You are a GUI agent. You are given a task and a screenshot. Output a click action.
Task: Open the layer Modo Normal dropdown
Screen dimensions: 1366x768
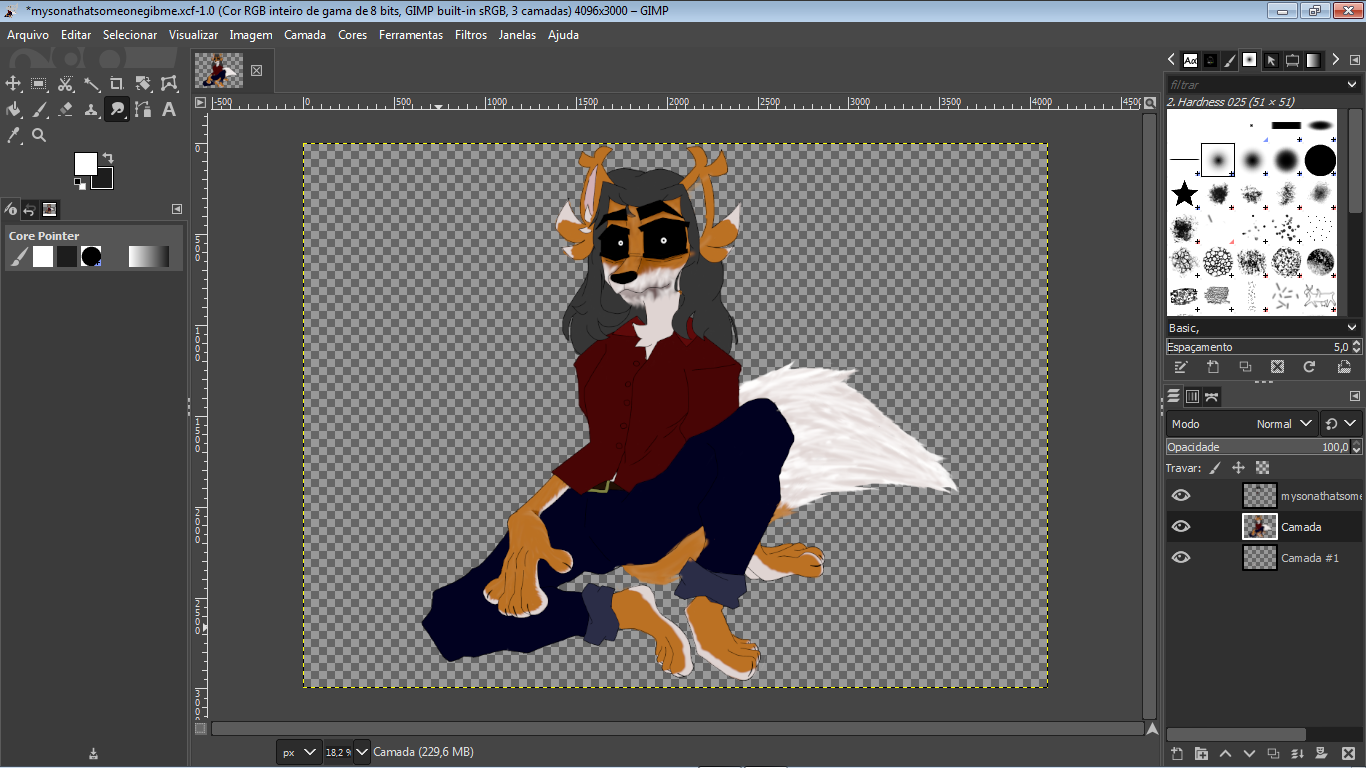point(1243,424)
